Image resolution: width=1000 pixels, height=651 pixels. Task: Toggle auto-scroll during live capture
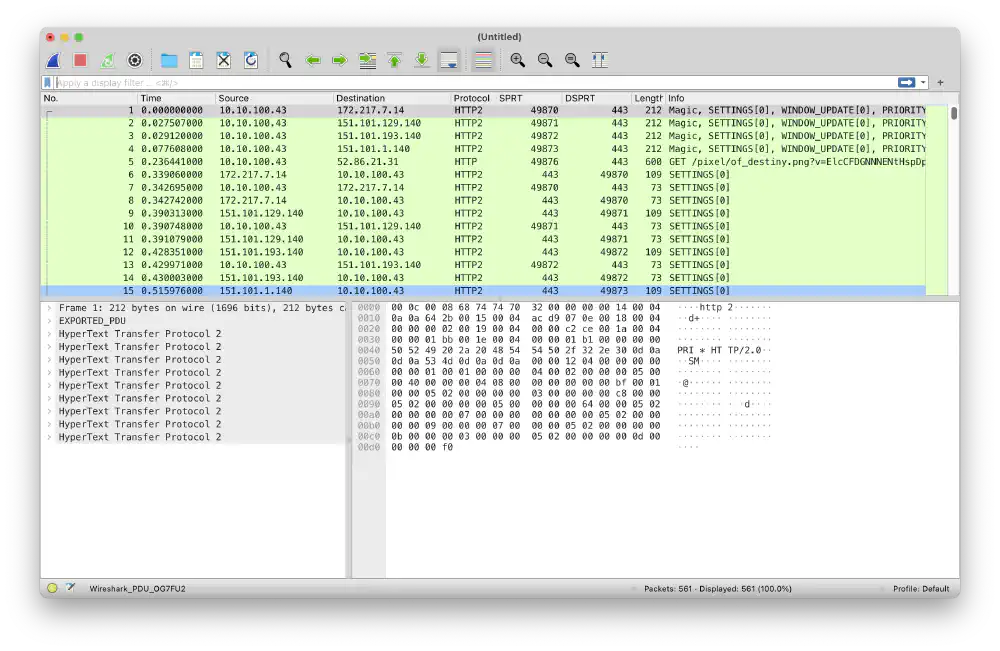[x=449, y=60]
